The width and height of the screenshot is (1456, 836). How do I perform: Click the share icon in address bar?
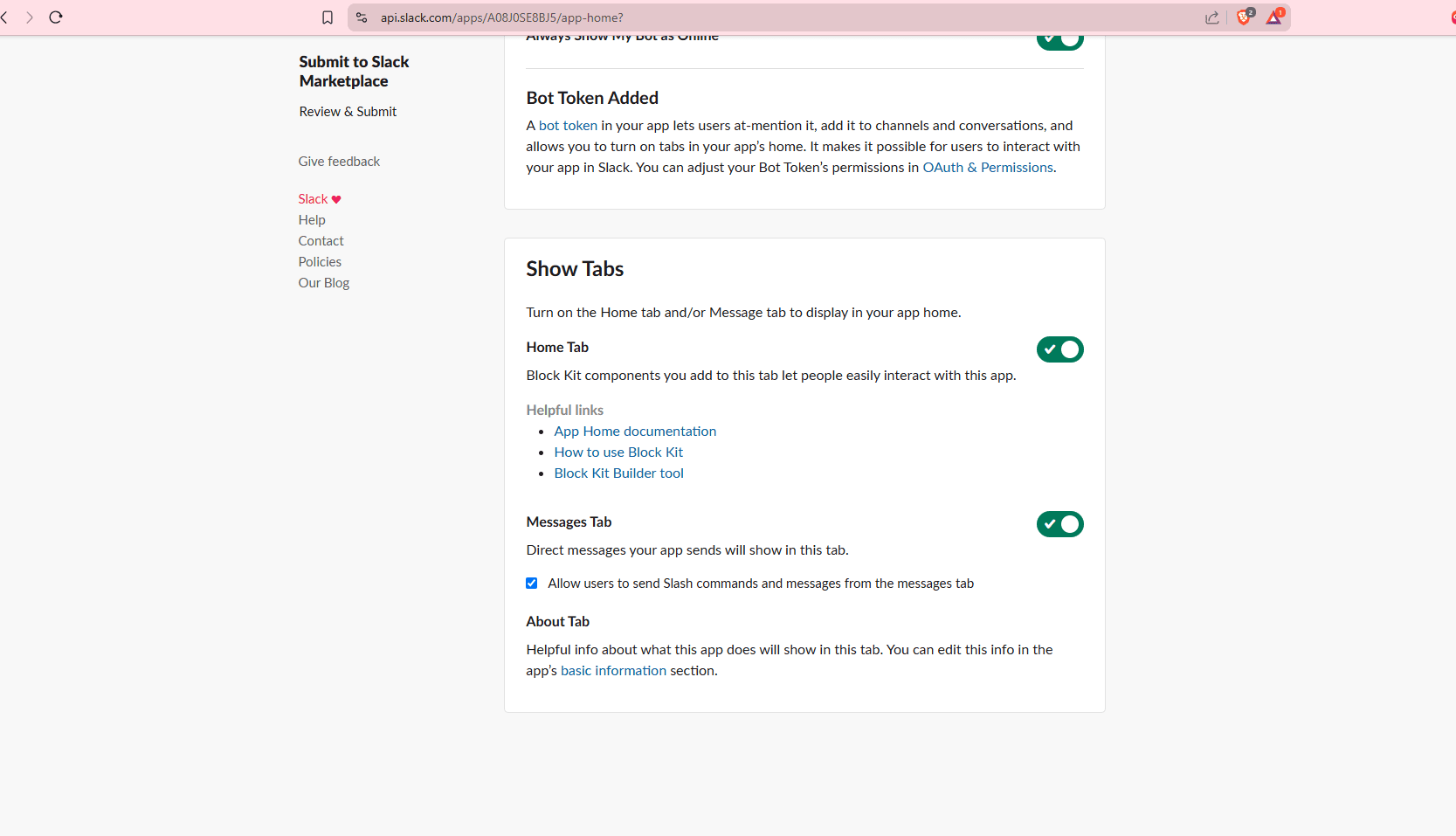coord(1211,17)
